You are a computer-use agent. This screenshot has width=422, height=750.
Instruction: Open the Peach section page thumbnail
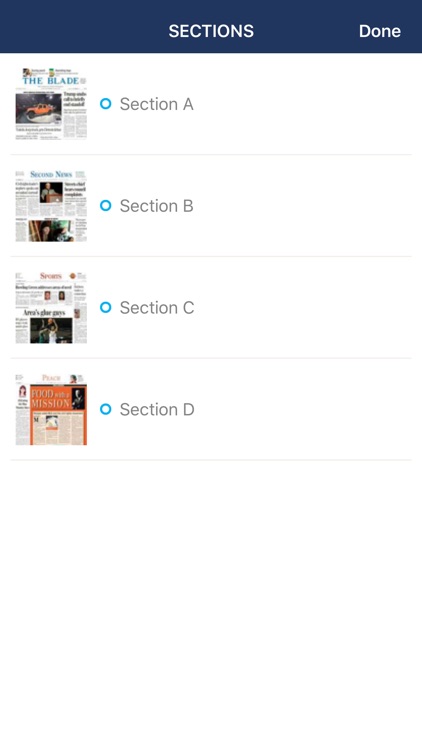tap(51, 409)
